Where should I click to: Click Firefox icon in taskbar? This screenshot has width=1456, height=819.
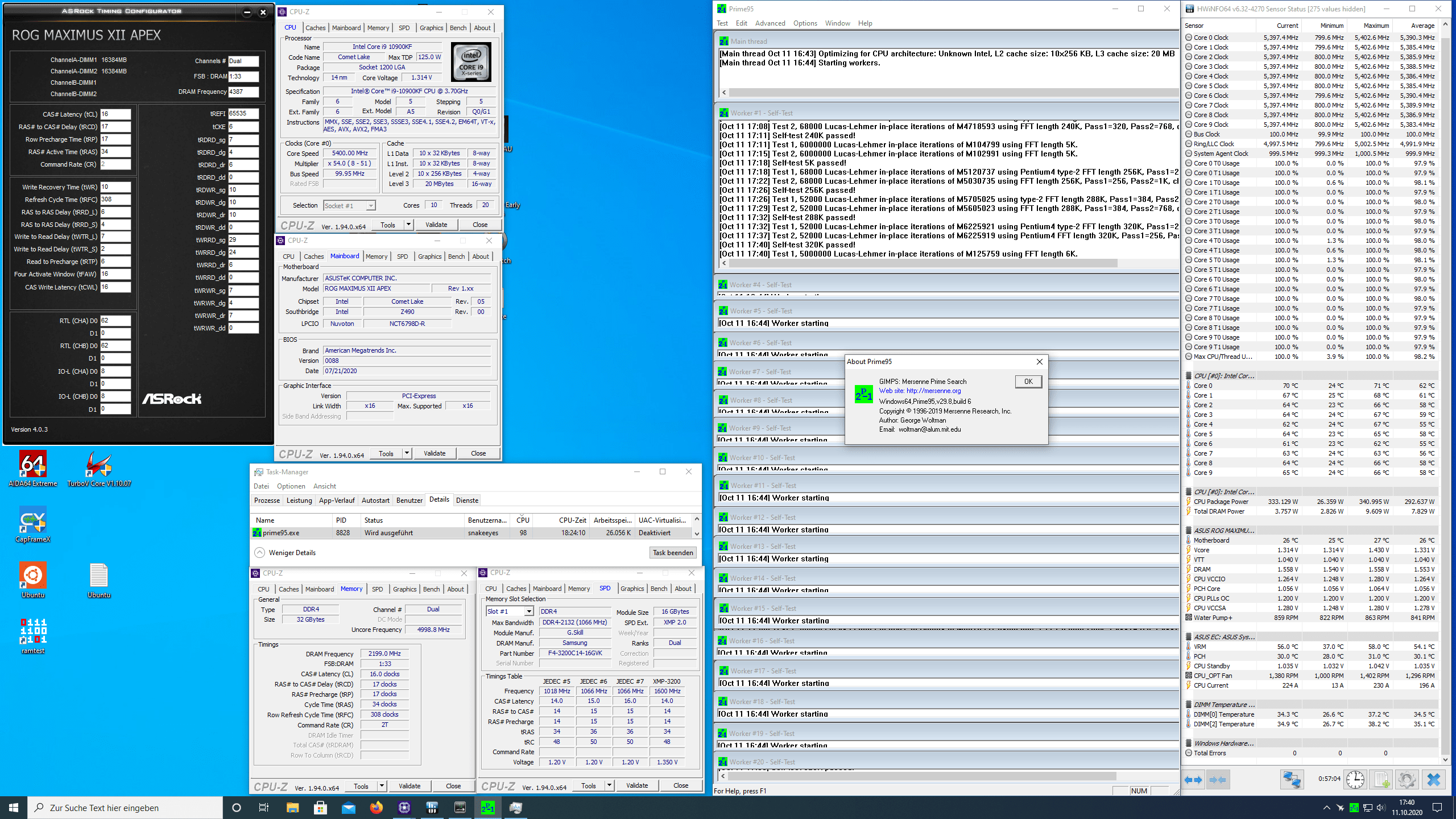coord(376,808)
